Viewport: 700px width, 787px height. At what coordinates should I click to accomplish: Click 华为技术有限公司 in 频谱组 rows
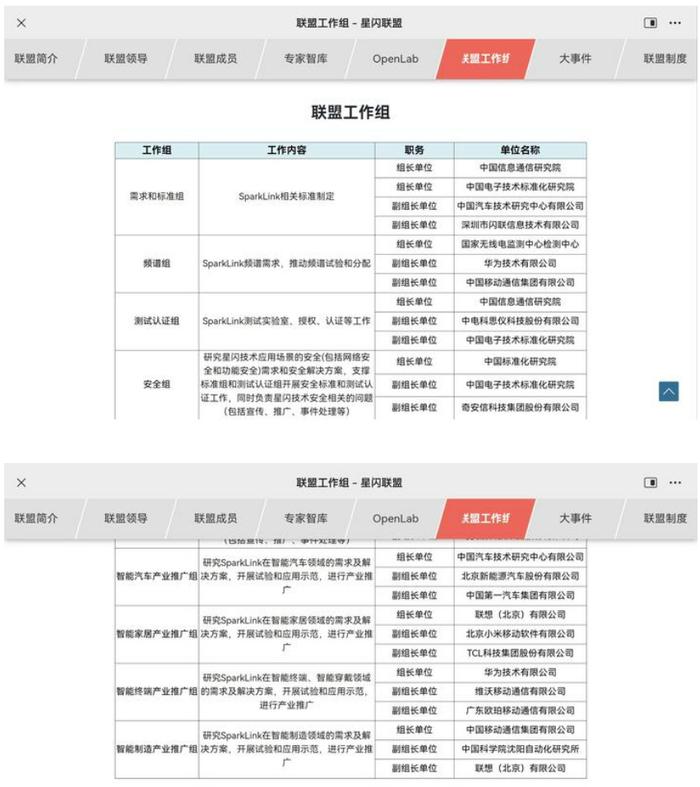(520, 264)
